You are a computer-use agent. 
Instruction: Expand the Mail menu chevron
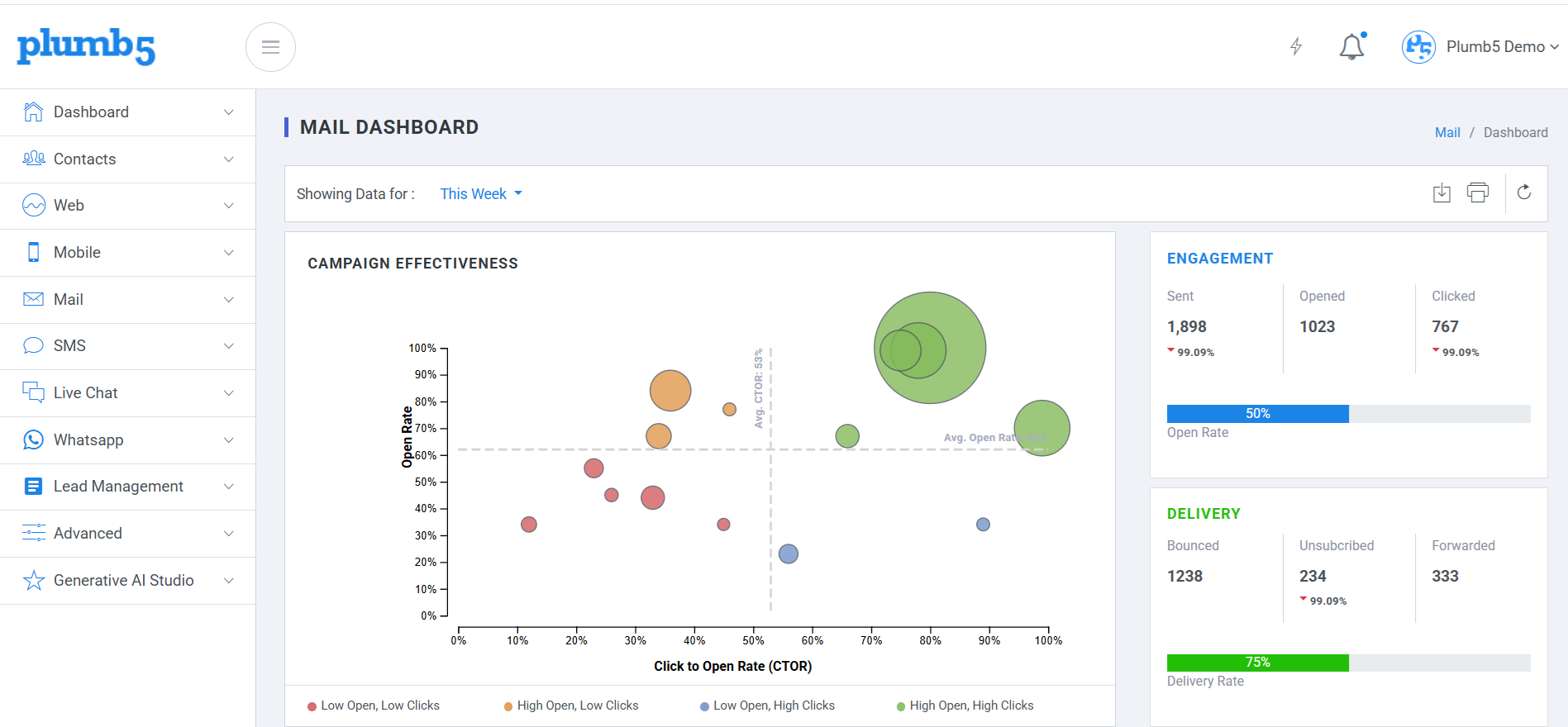[x=229, y=300]
